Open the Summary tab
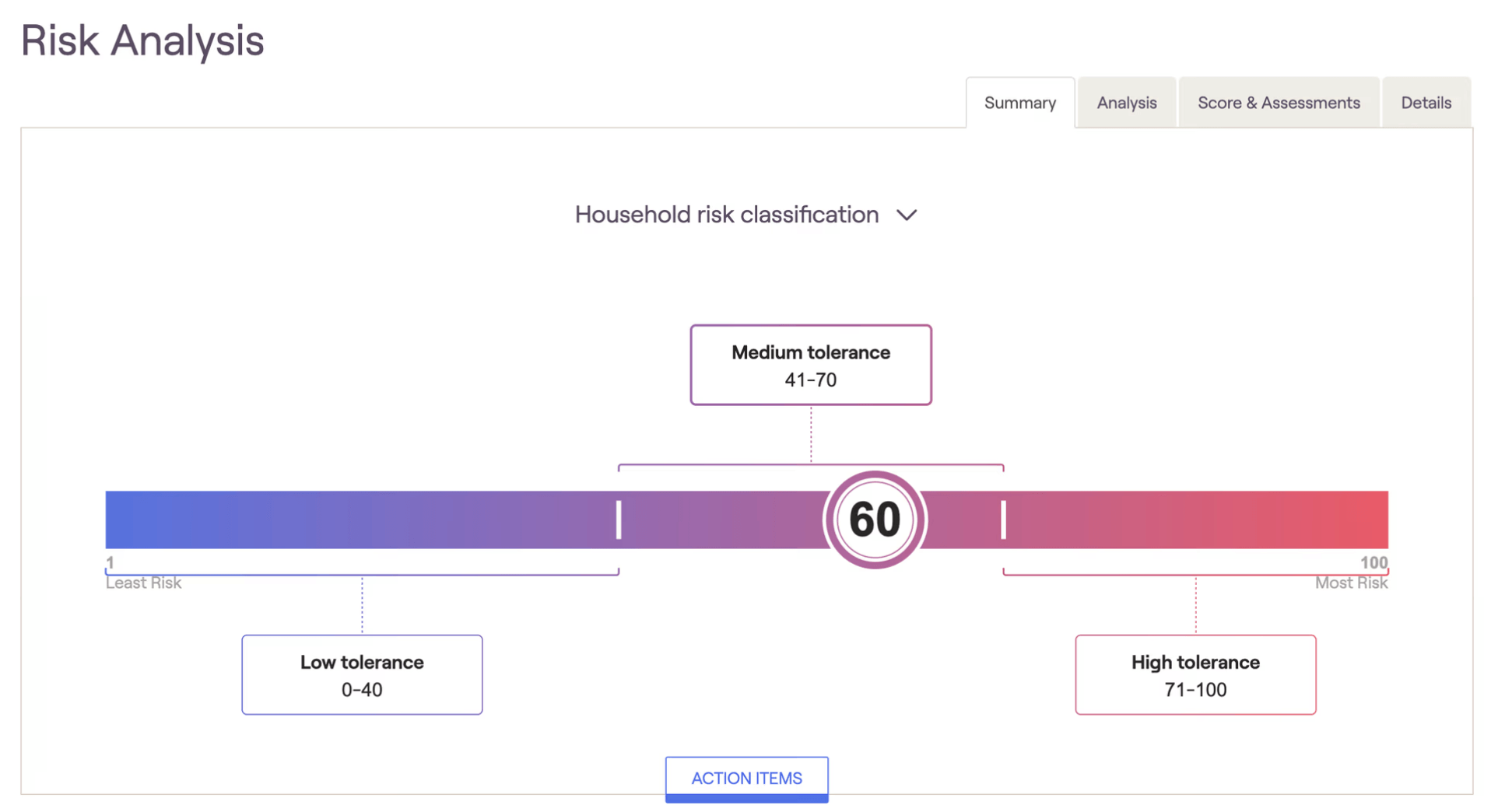 coord(1019,103)
